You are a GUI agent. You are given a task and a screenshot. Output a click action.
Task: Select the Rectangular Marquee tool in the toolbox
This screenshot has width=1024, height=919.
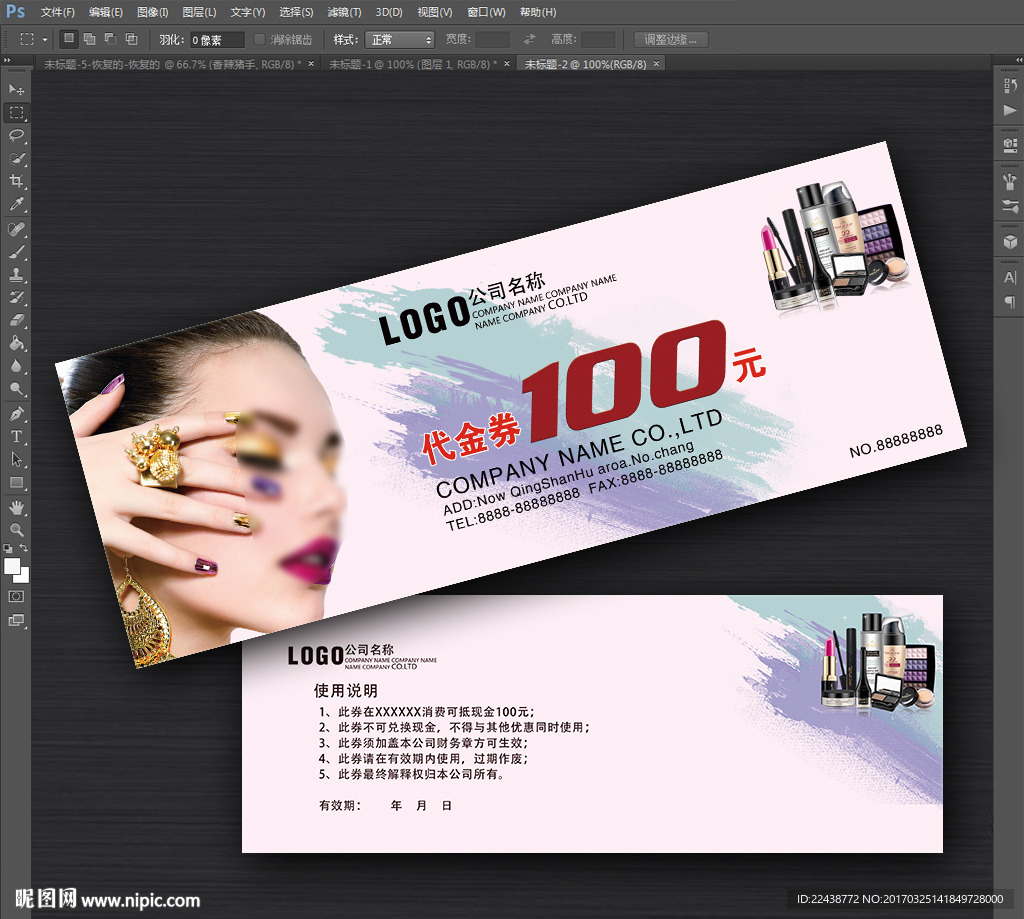coord(16,112)
